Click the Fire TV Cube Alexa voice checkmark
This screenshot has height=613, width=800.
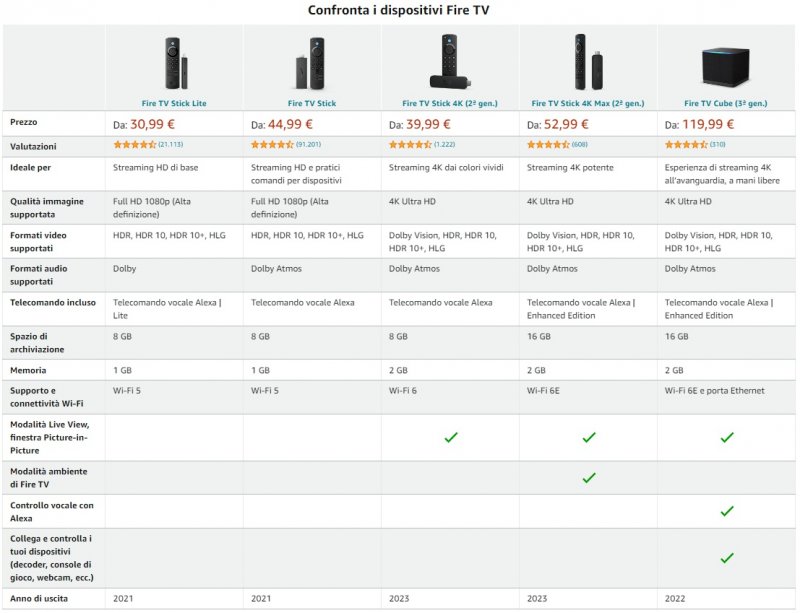[x=727, y=511]
